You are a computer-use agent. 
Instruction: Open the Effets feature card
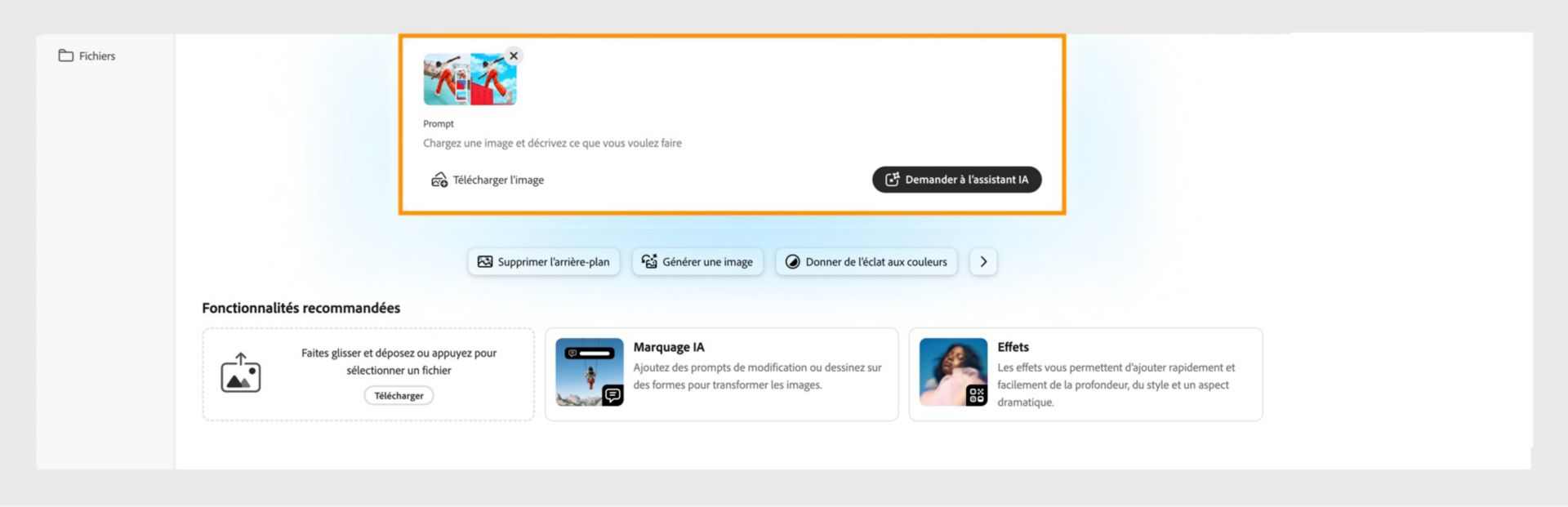click(1085, 375)
